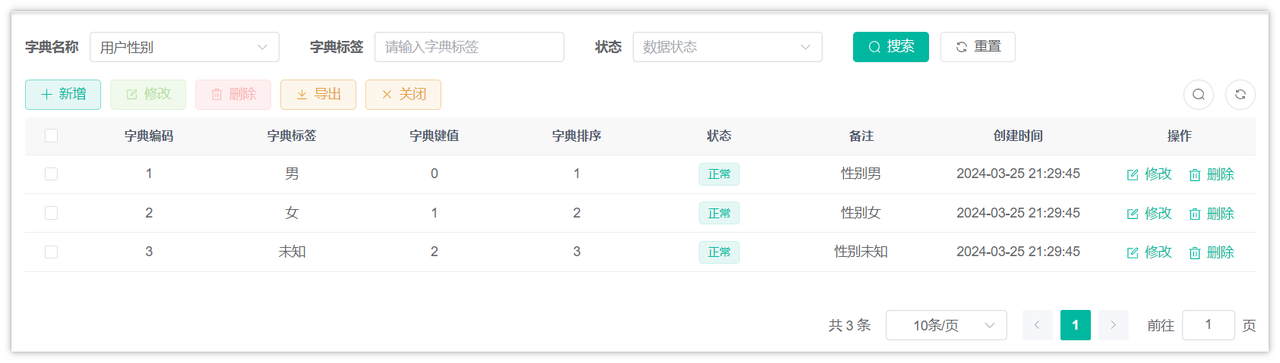Click the 字典键值 column header

tap(434, 136)
